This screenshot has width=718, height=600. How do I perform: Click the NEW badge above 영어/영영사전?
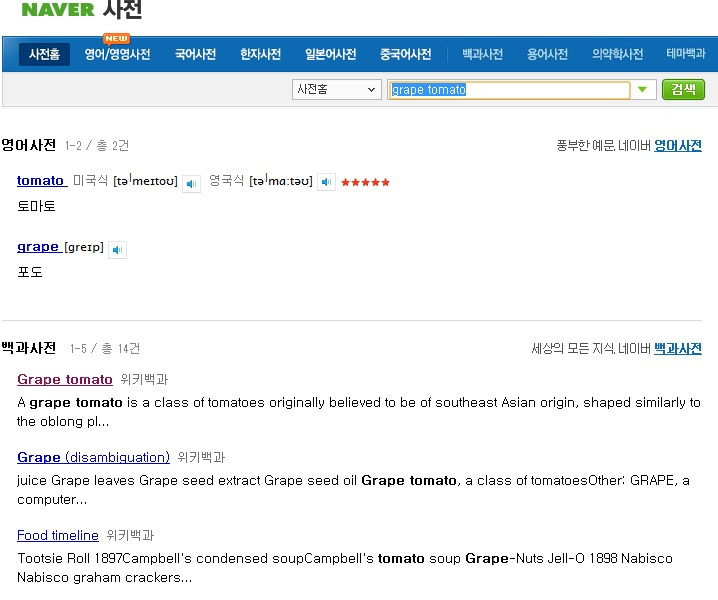pos(116,38)
